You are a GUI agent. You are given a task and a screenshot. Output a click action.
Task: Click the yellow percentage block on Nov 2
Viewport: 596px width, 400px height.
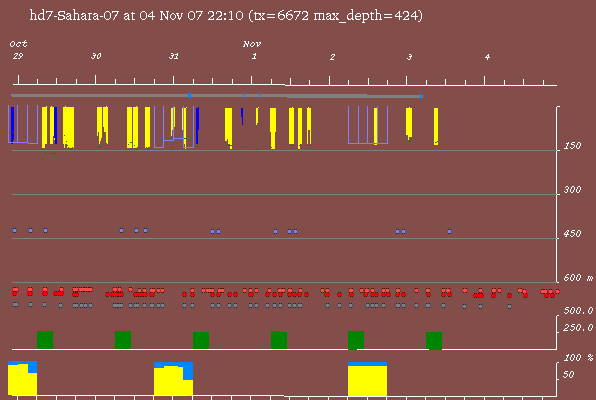367,381
